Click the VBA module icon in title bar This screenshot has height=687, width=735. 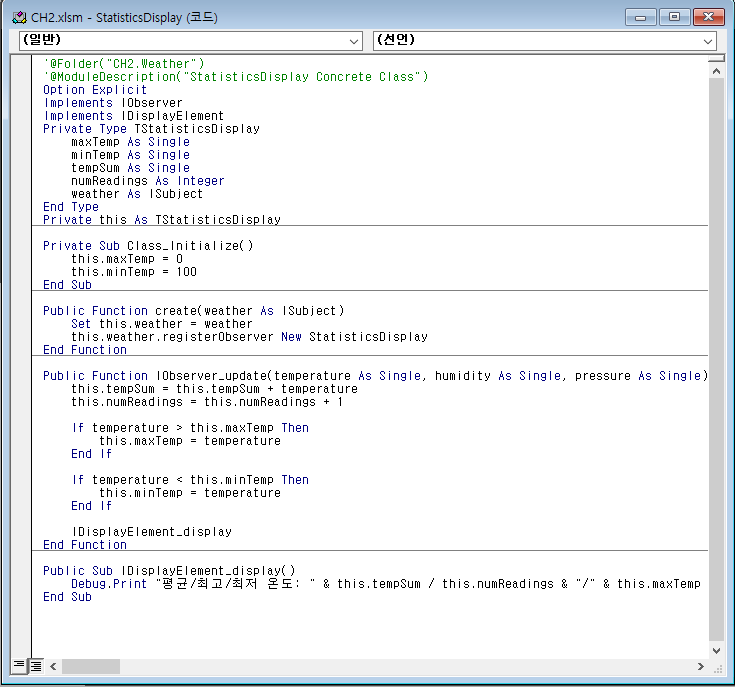19,18
